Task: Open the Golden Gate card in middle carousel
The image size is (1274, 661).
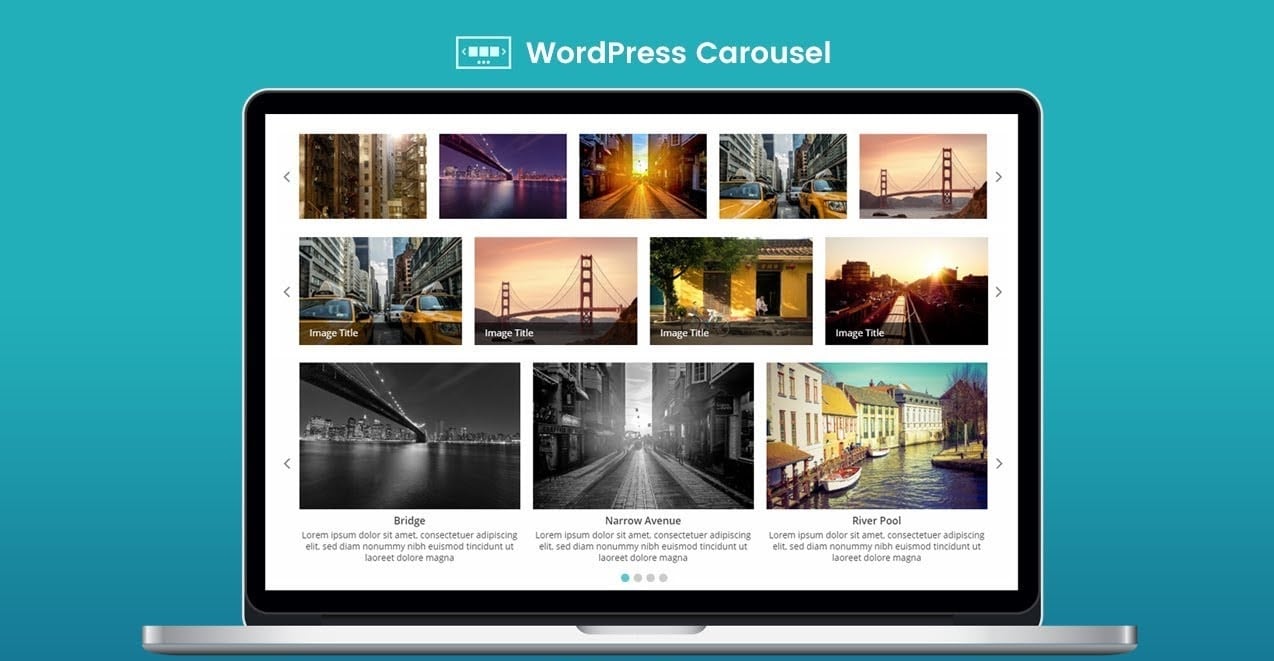Action: point(556,291)
